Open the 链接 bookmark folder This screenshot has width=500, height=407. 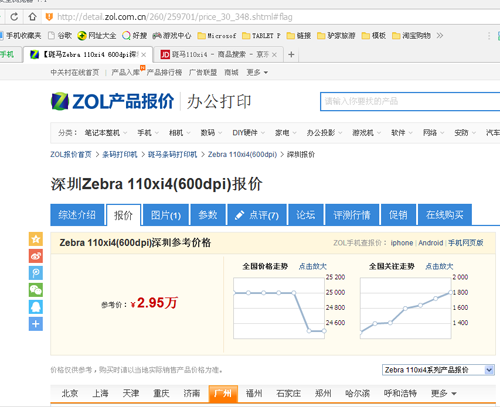click(x=299, y=35)
